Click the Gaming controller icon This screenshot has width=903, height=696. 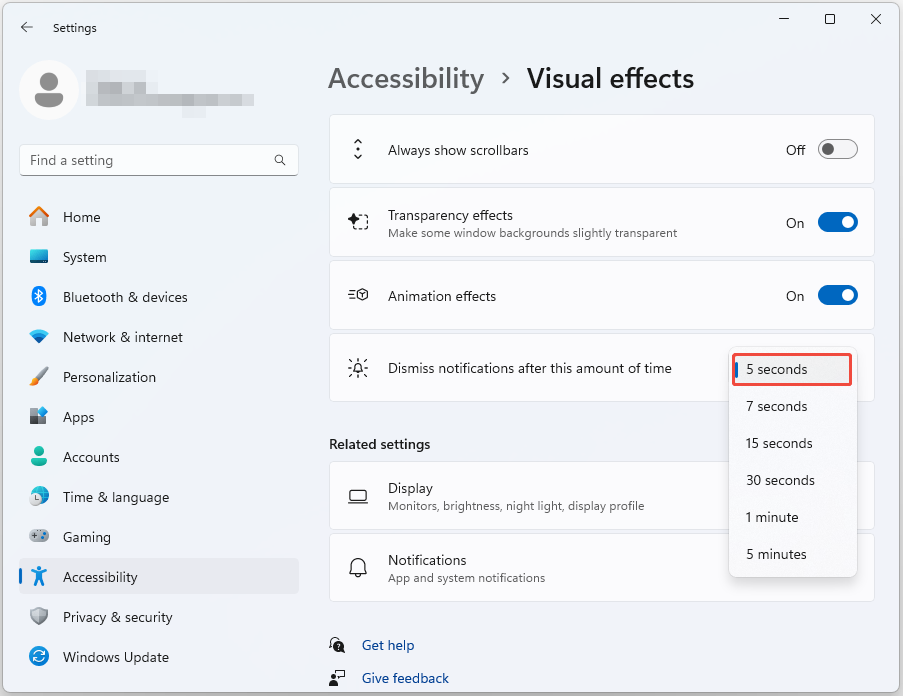click(x=39, y=537)
